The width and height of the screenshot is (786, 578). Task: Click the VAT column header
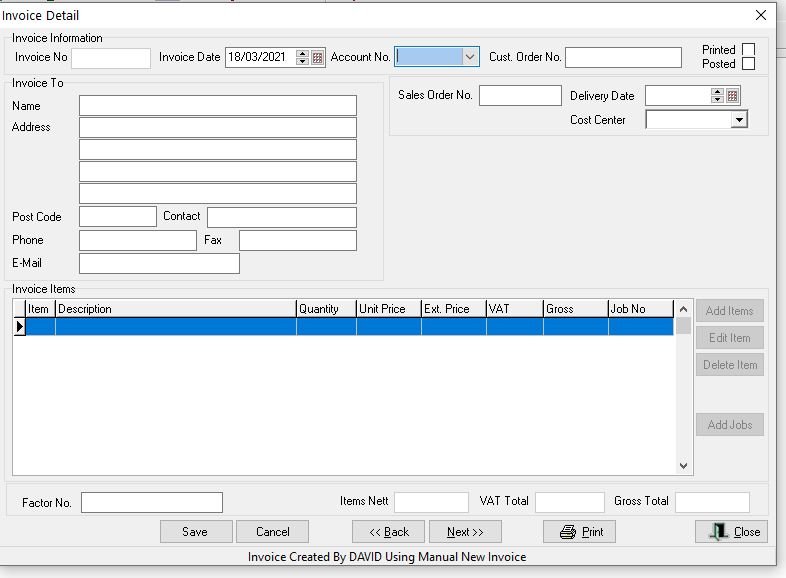coord(515,309)
